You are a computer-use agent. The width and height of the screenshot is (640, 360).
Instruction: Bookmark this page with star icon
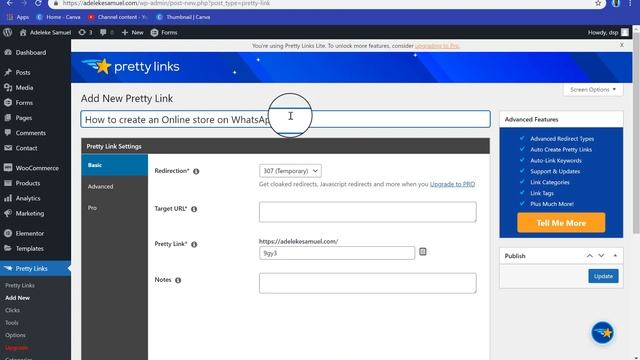coord(598,3)
